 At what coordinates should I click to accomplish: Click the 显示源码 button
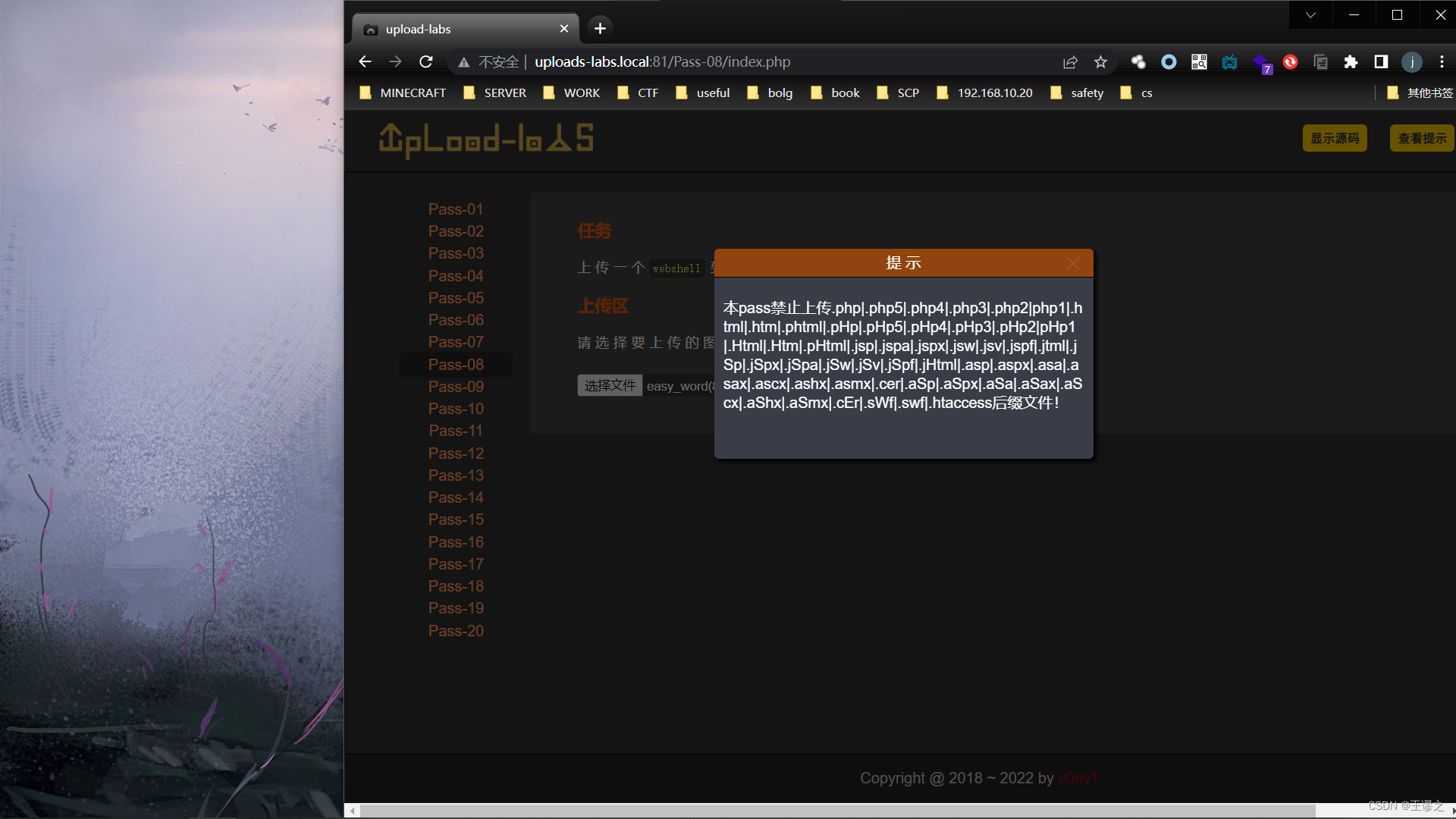(x=1335, y=138)
